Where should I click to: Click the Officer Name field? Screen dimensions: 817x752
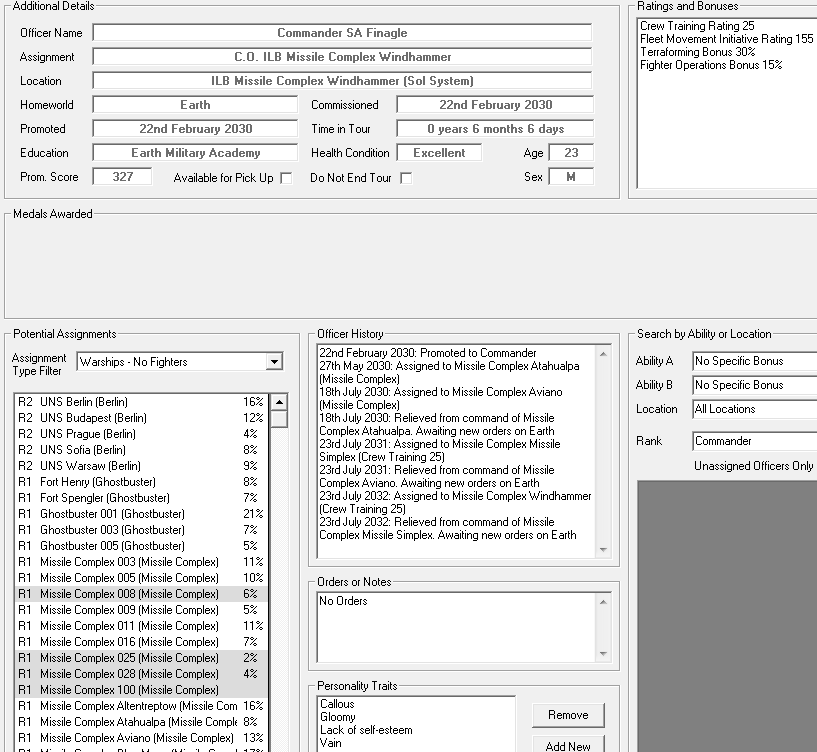(342, 33)
